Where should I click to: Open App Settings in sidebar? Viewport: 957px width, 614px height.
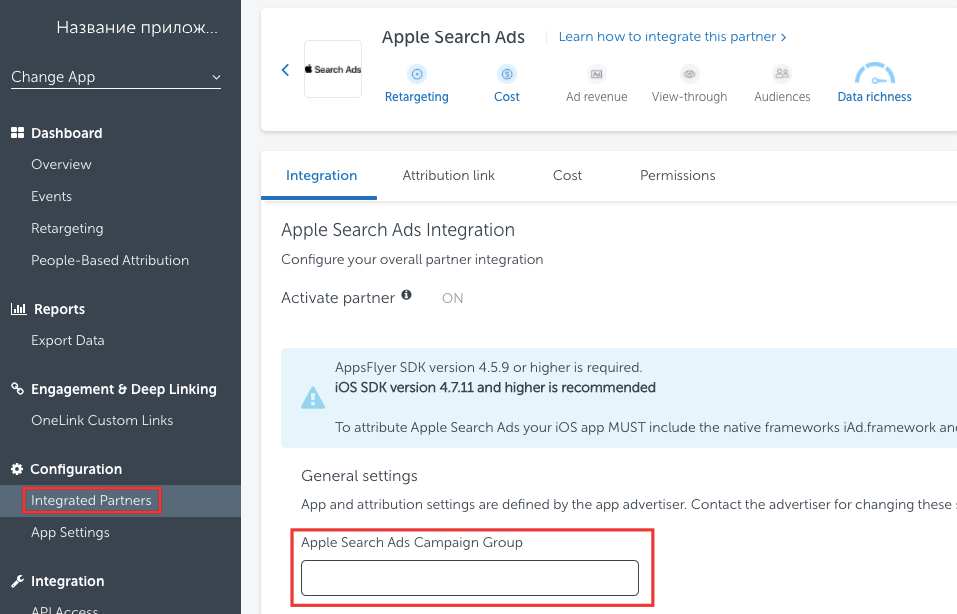coord(70,532)
